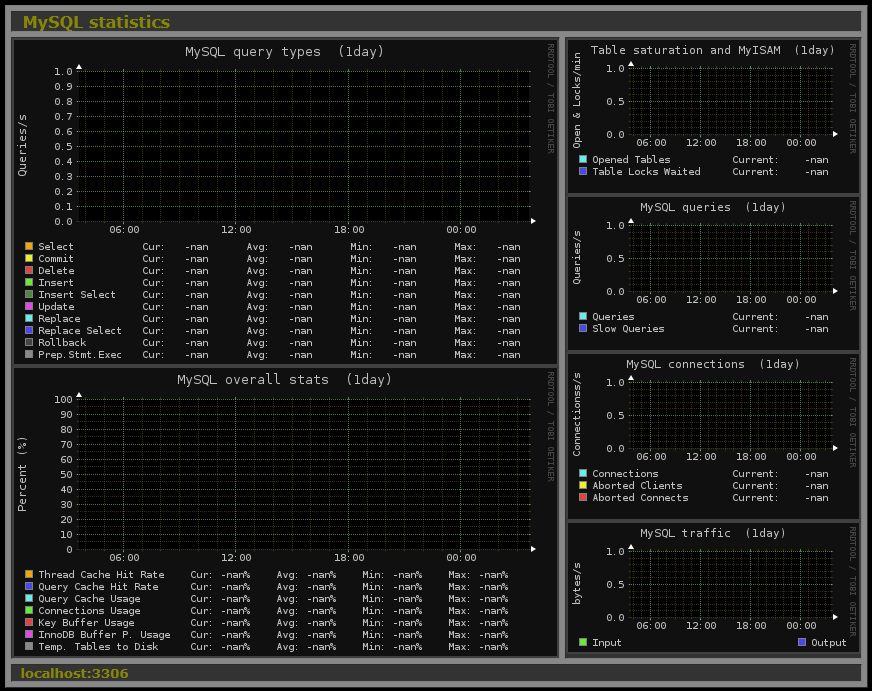Click the Slow Queries blue swatch
This screenshot has width=872, height=691.
click(583, 328)
